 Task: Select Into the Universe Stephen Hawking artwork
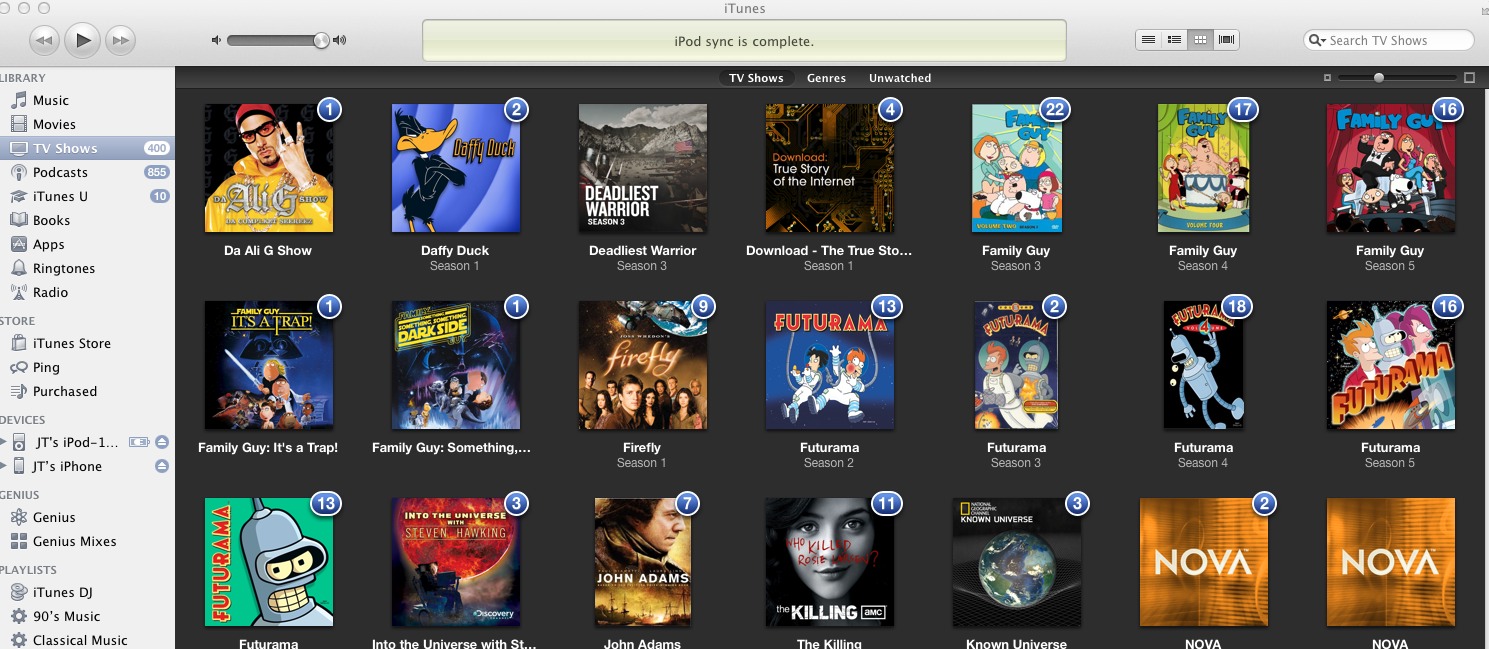(x=455, y=562)
